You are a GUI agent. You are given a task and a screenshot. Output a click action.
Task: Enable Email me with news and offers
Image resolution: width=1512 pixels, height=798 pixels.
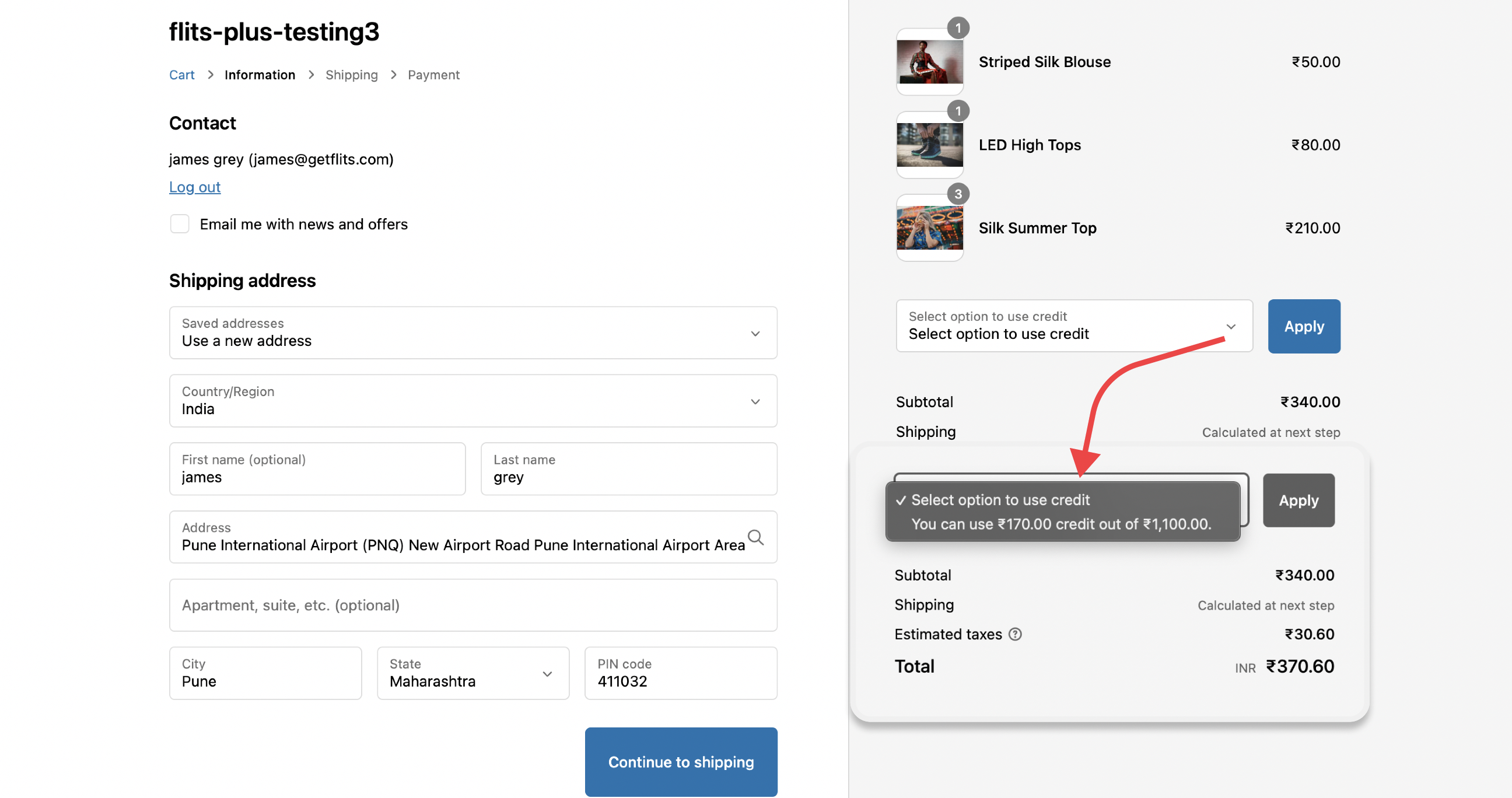[180, 224]
